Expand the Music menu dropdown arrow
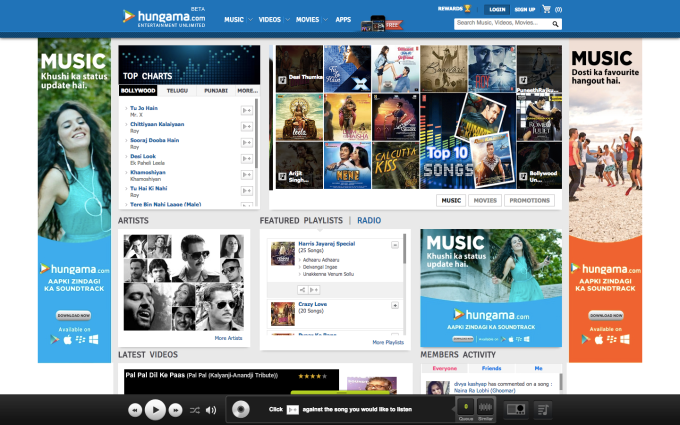The image size is (680, 425). click(x=250, y=20)
